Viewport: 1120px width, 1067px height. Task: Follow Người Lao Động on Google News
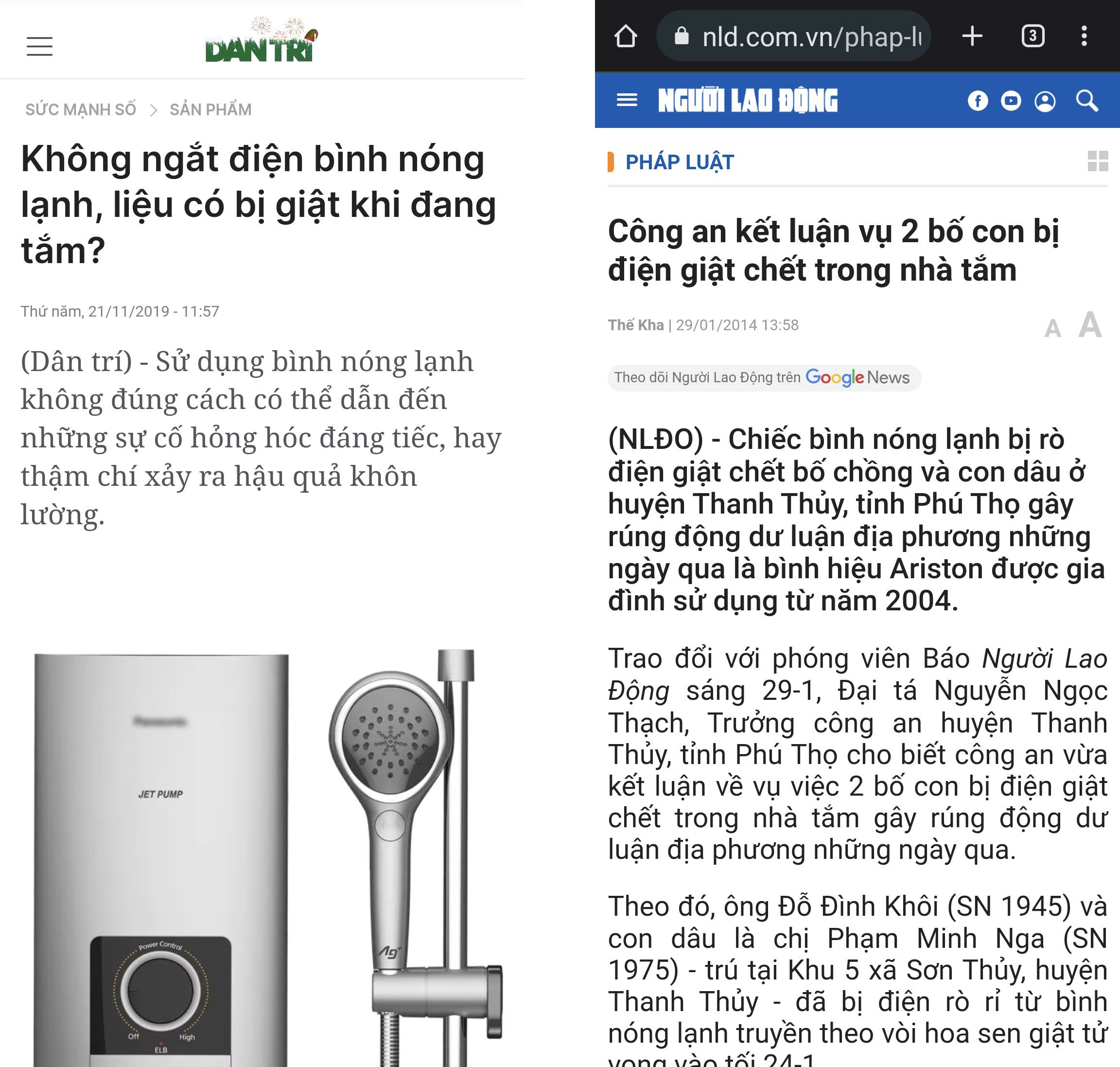pyautogui.click(x=764, y=378)
